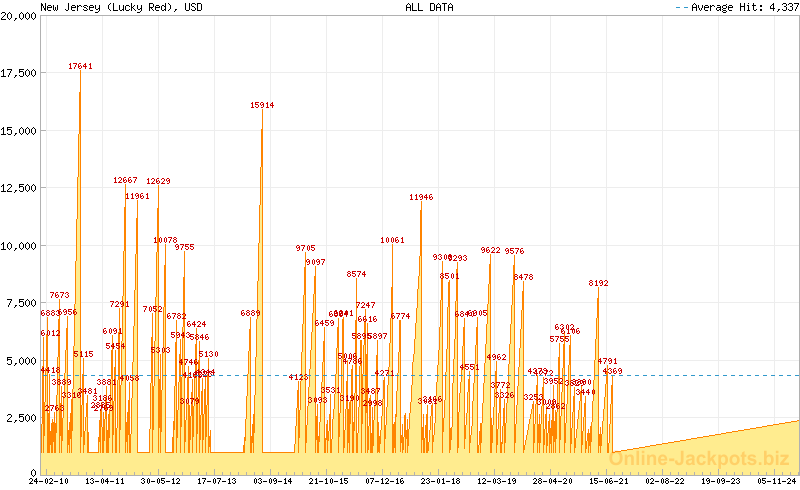Select the 03-09-14 x-axis date marker

point(273,481)
